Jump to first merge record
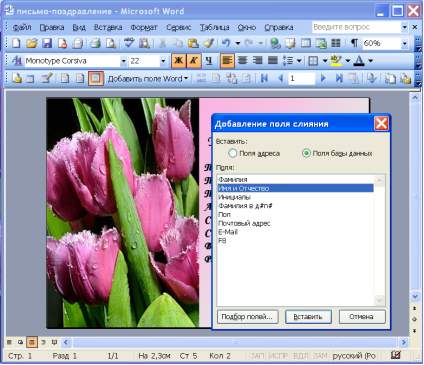 click(x=264, y=79)
